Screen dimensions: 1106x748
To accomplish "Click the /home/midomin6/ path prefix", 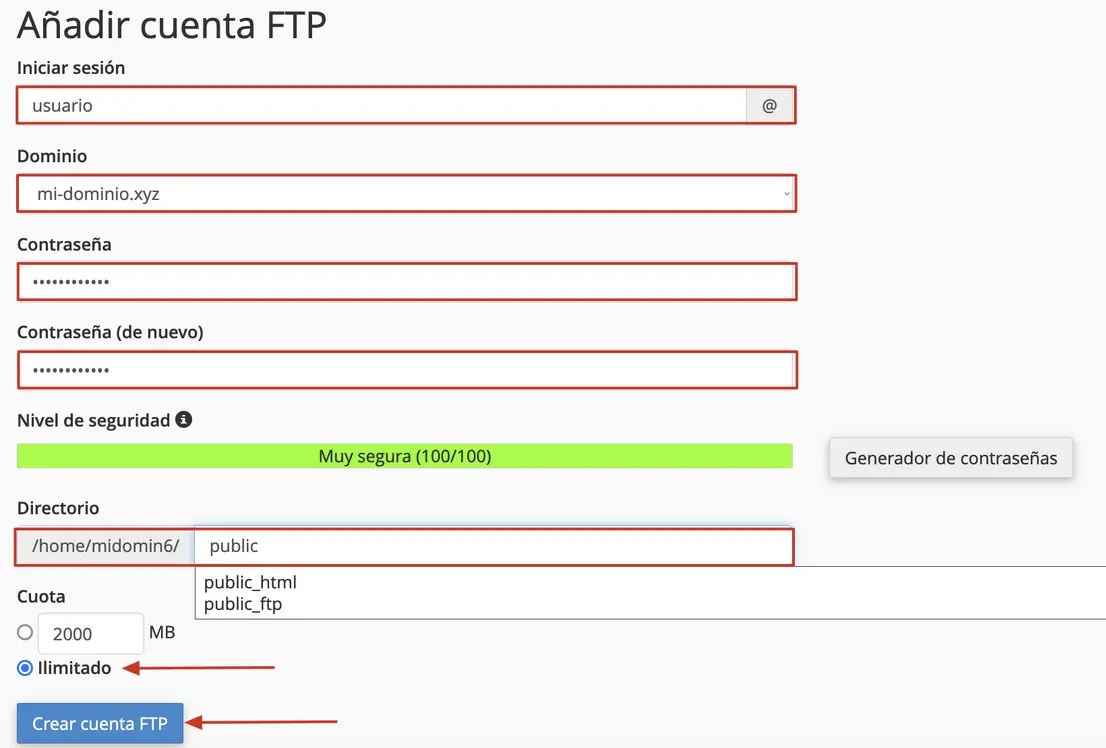I will pos(105,547).
